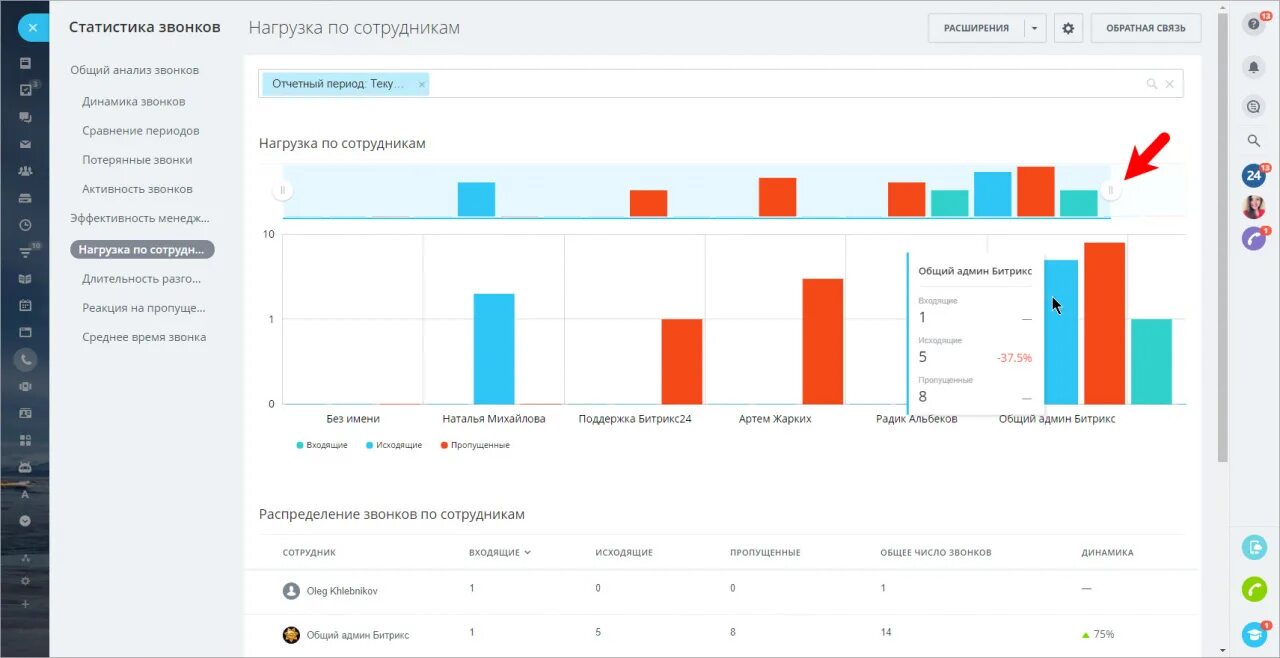Open Потерянные звонки report
This screenshot has height=658, width=1280.
point(137,159)
